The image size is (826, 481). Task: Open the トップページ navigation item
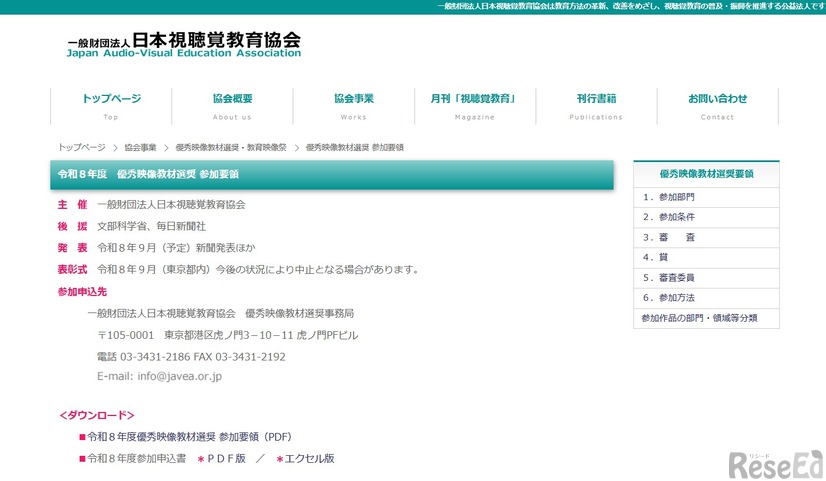111,106
